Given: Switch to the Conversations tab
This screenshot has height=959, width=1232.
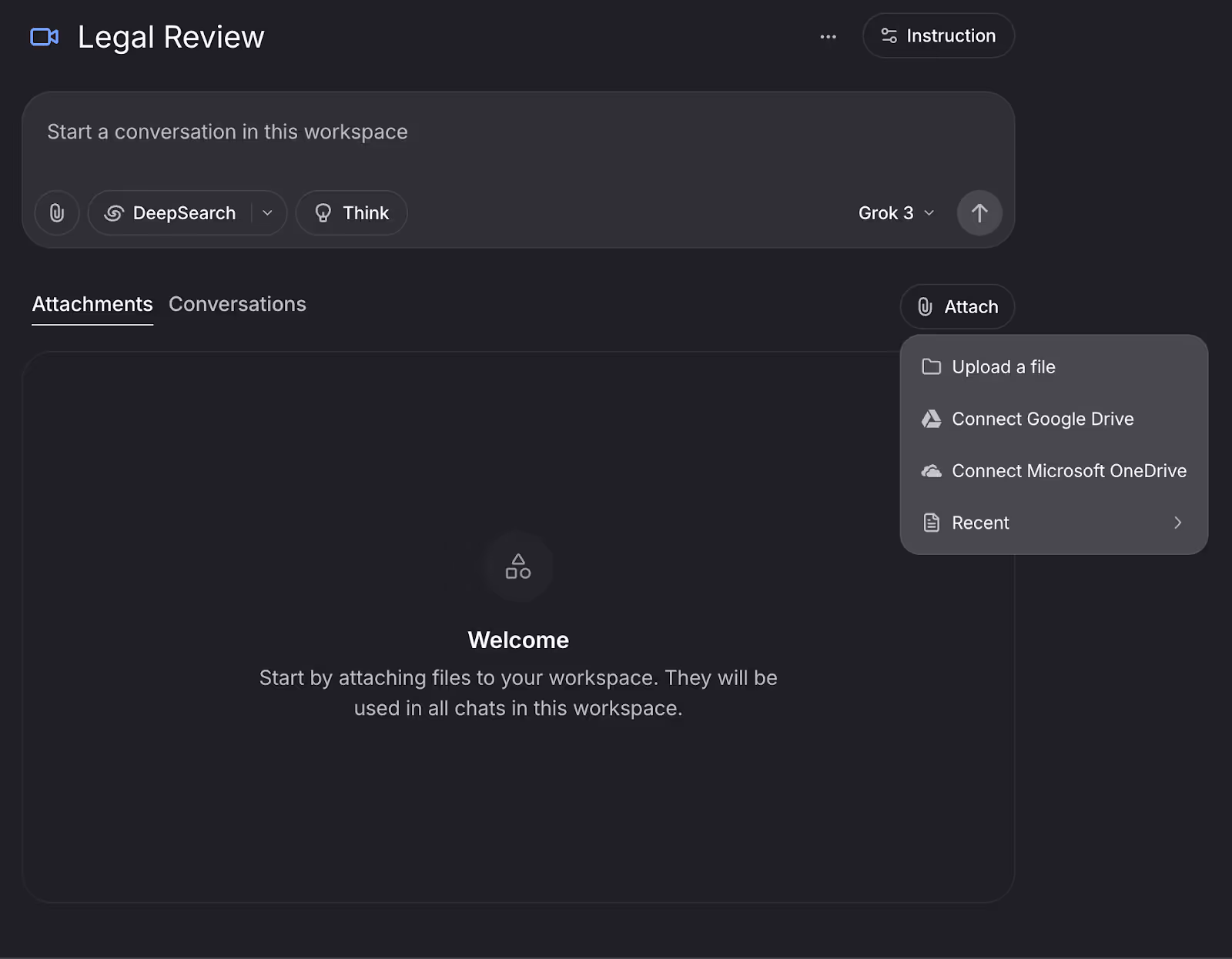Looking at the screenshot, I should coord(237,304).
